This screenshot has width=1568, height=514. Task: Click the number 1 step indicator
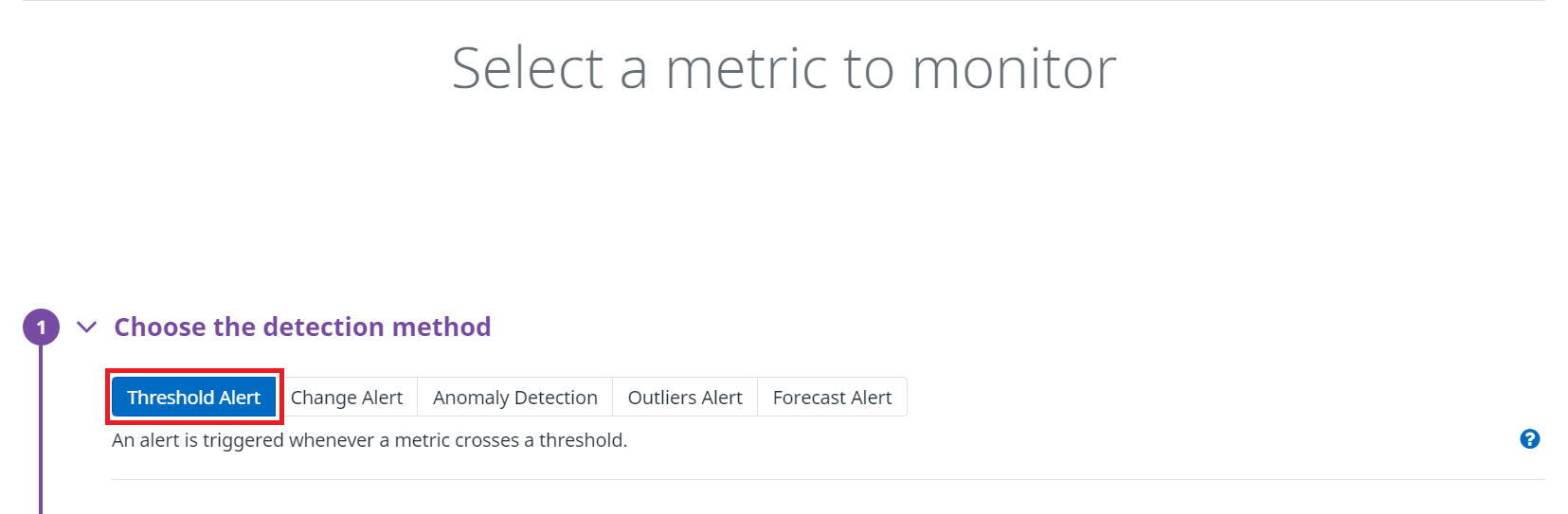coord(41,328)
